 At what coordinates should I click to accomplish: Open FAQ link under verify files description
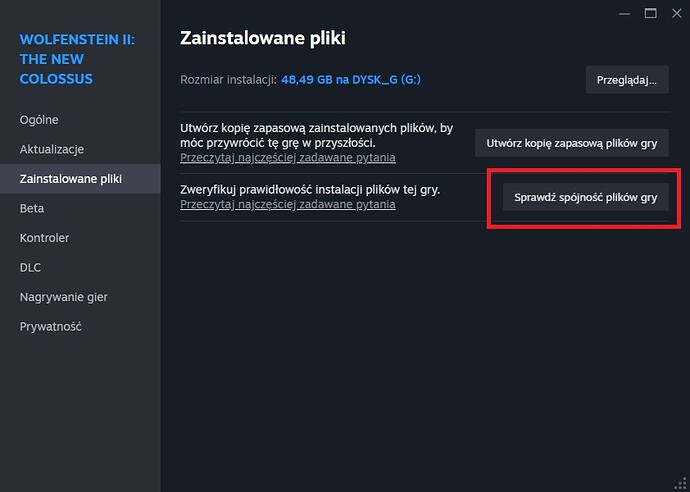tap(288, 204)
